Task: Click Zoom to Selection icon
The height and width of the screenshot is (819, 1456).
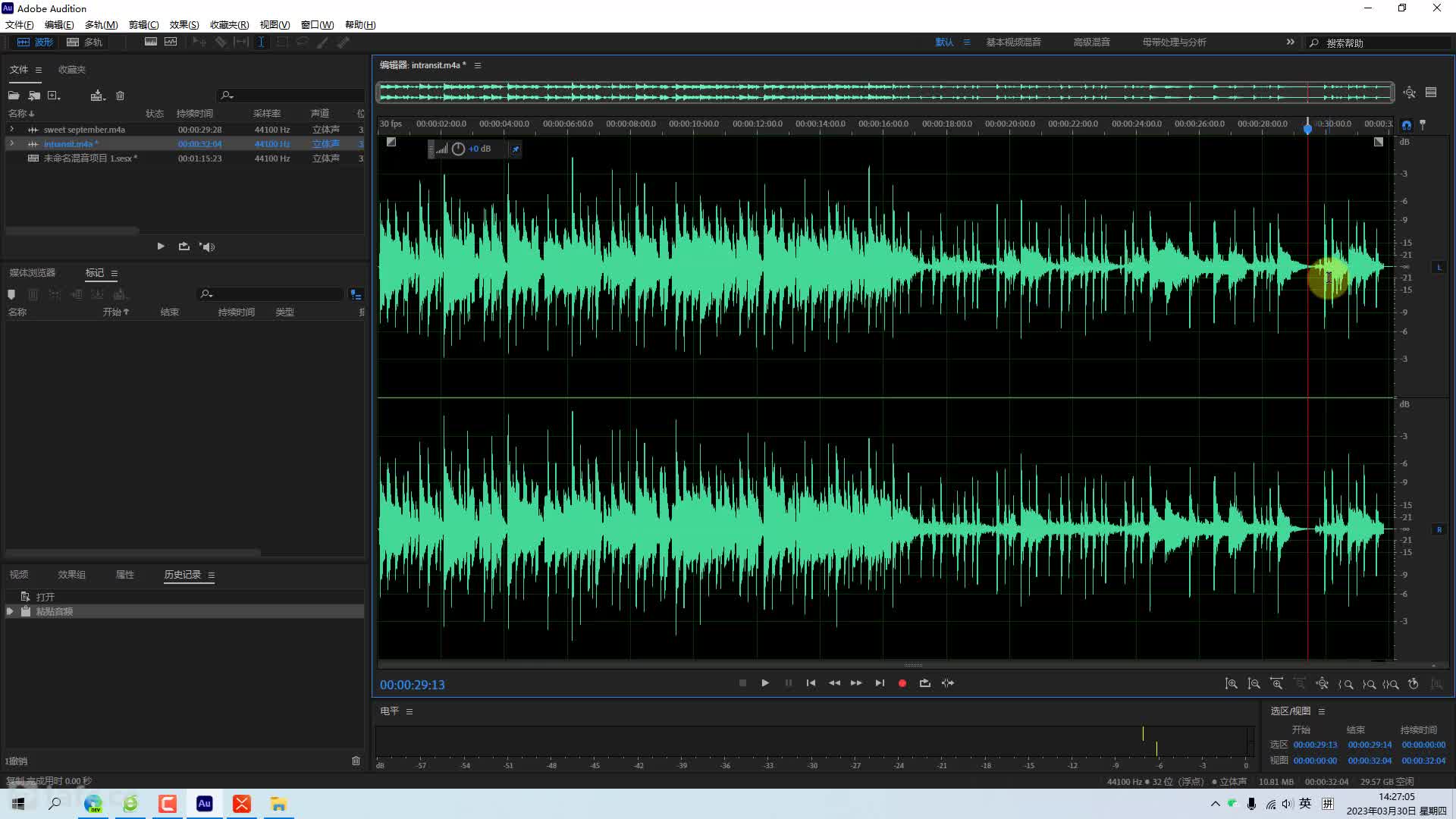Action: (x=1391, y=684)
